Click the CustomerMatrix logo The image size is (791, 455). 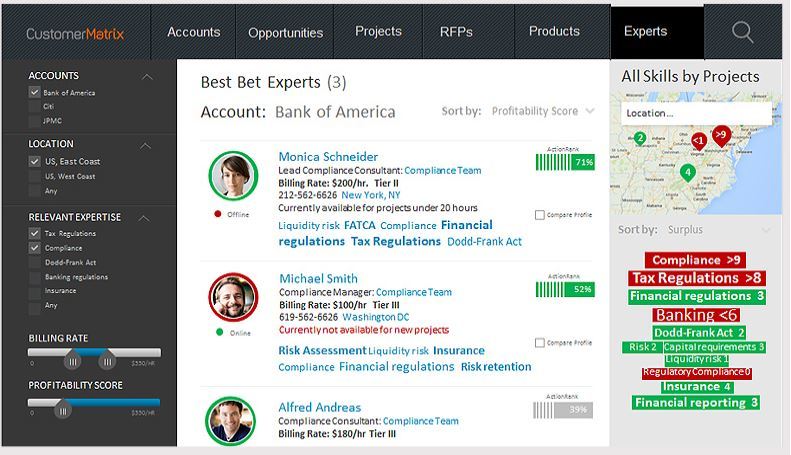click(x=75, y=33)
